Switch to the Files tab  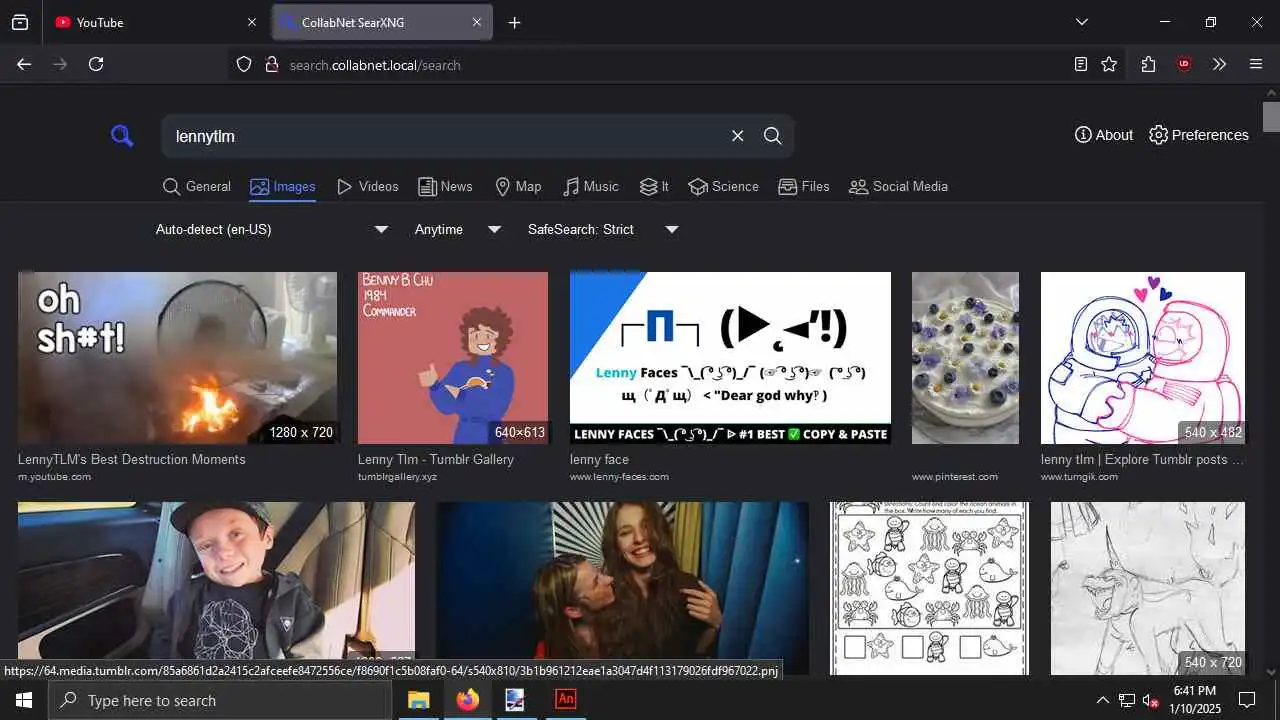(x=804, y=187)
